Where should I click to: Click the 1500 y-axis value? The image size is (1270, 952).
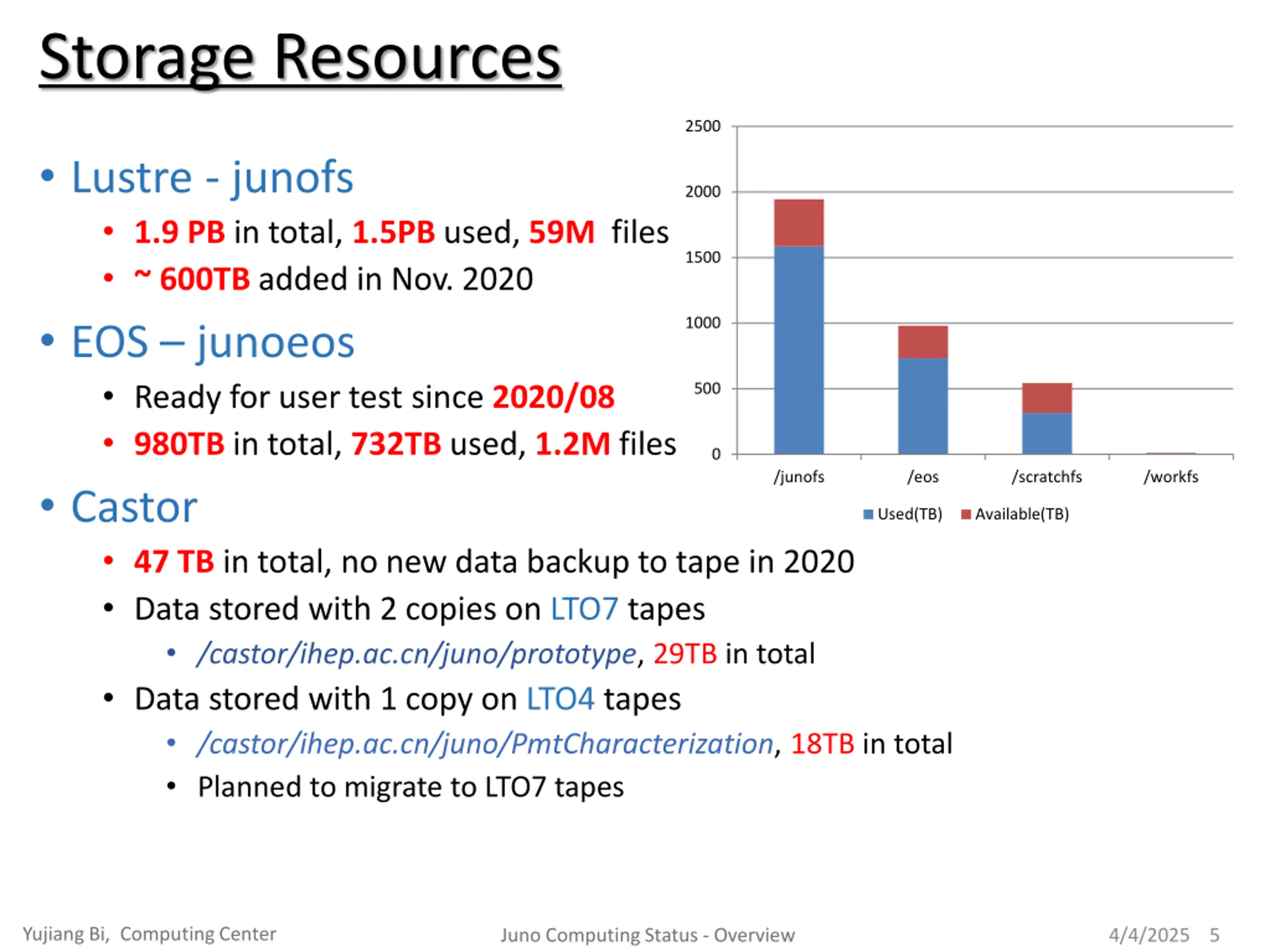point(703,258)
